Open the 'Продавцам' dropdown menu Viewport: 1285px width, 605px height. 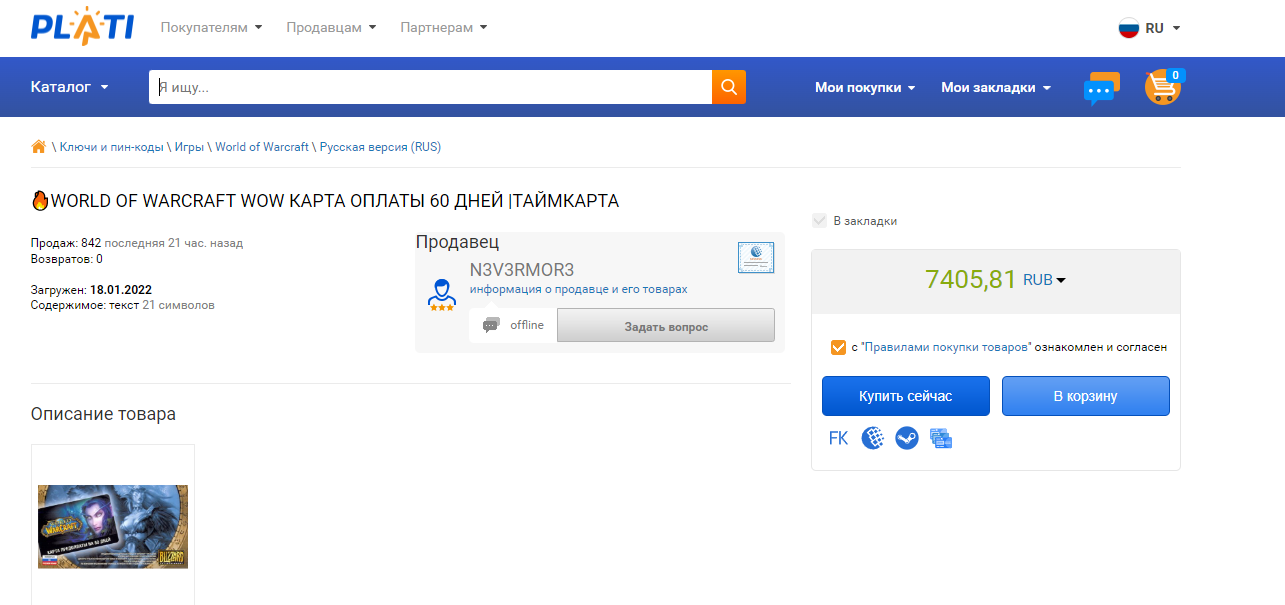(331, 27)
